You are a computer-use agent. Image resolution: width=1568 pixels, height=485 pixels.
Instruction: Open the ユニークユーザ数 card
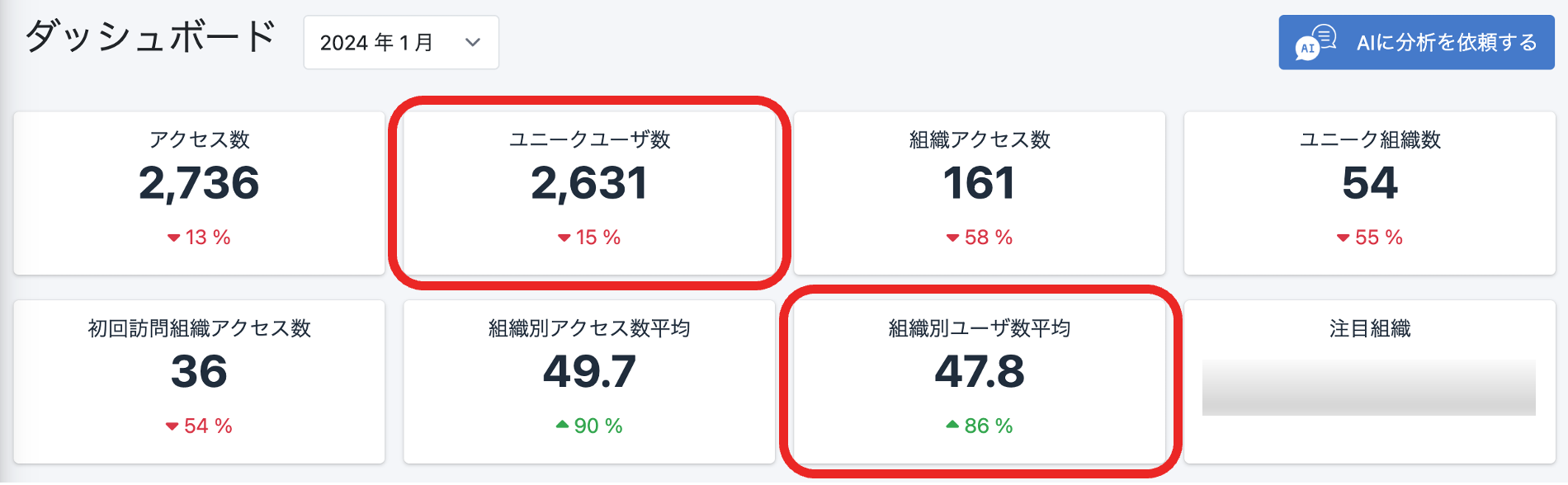(x=589, y=193)
